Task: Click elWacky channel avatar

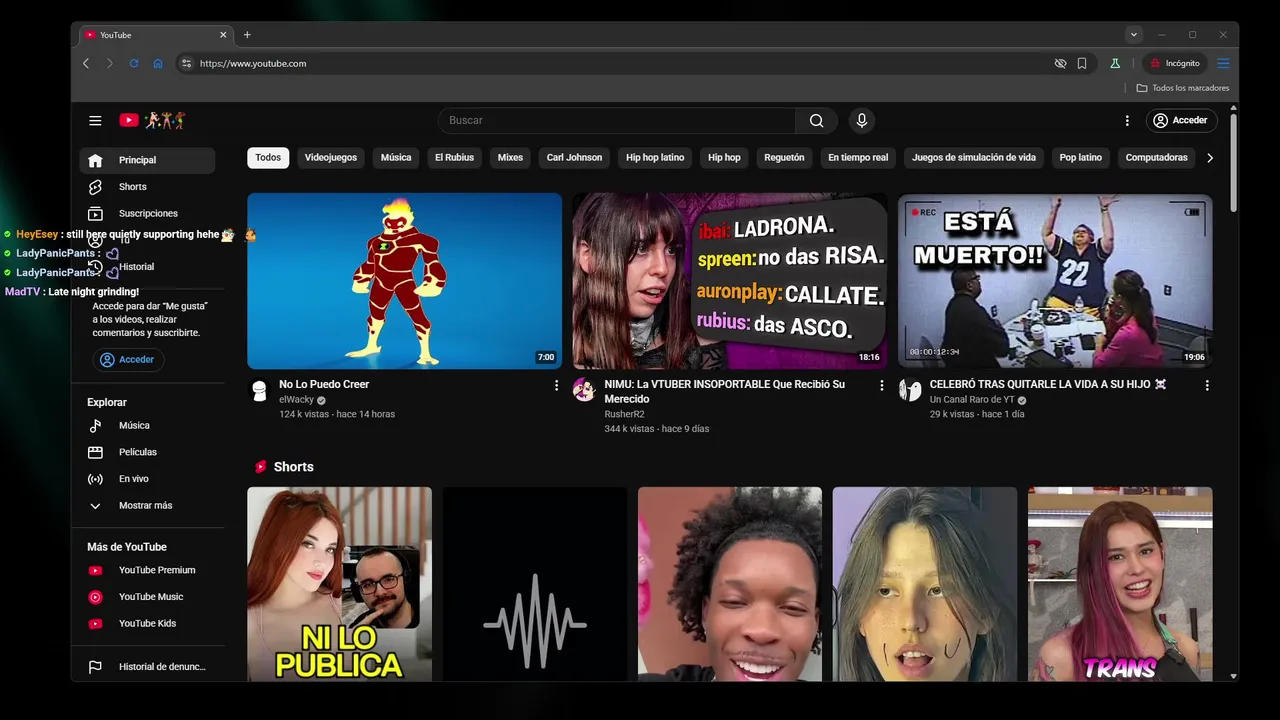Action: pos(260,390)
